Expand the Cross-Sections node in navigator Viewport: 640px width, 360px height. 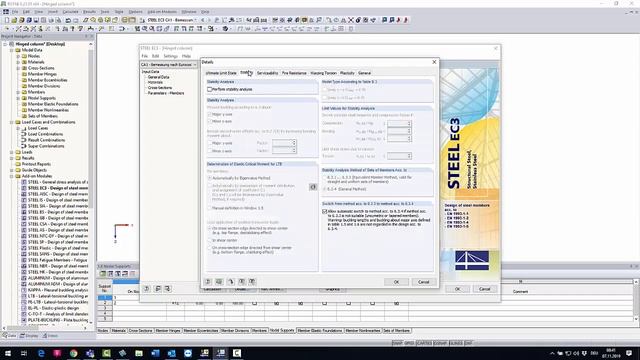[x=18, y=68]
